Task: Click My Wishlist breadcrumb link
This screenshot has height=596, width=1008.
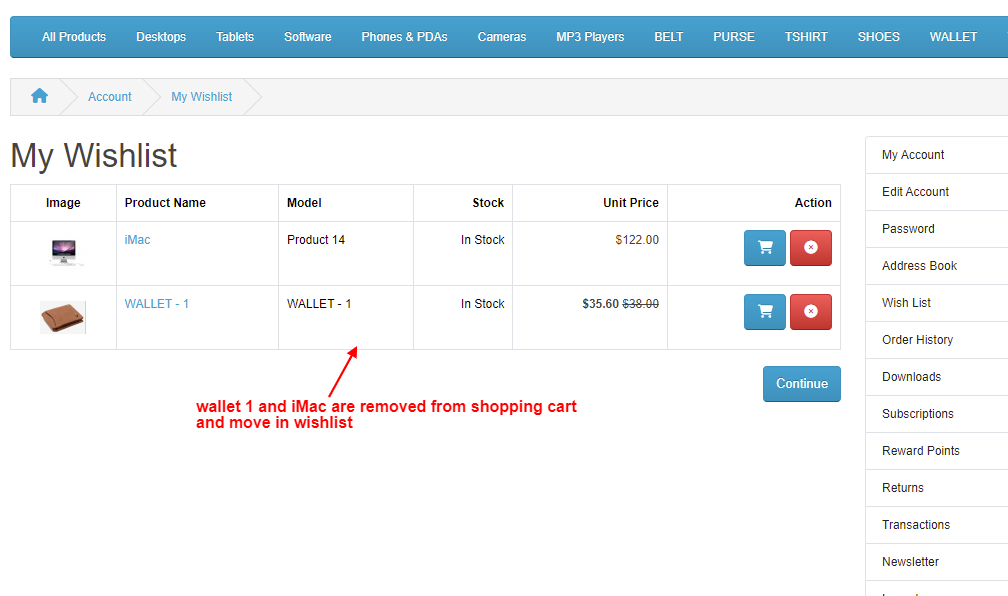Action: coord(201,96)
